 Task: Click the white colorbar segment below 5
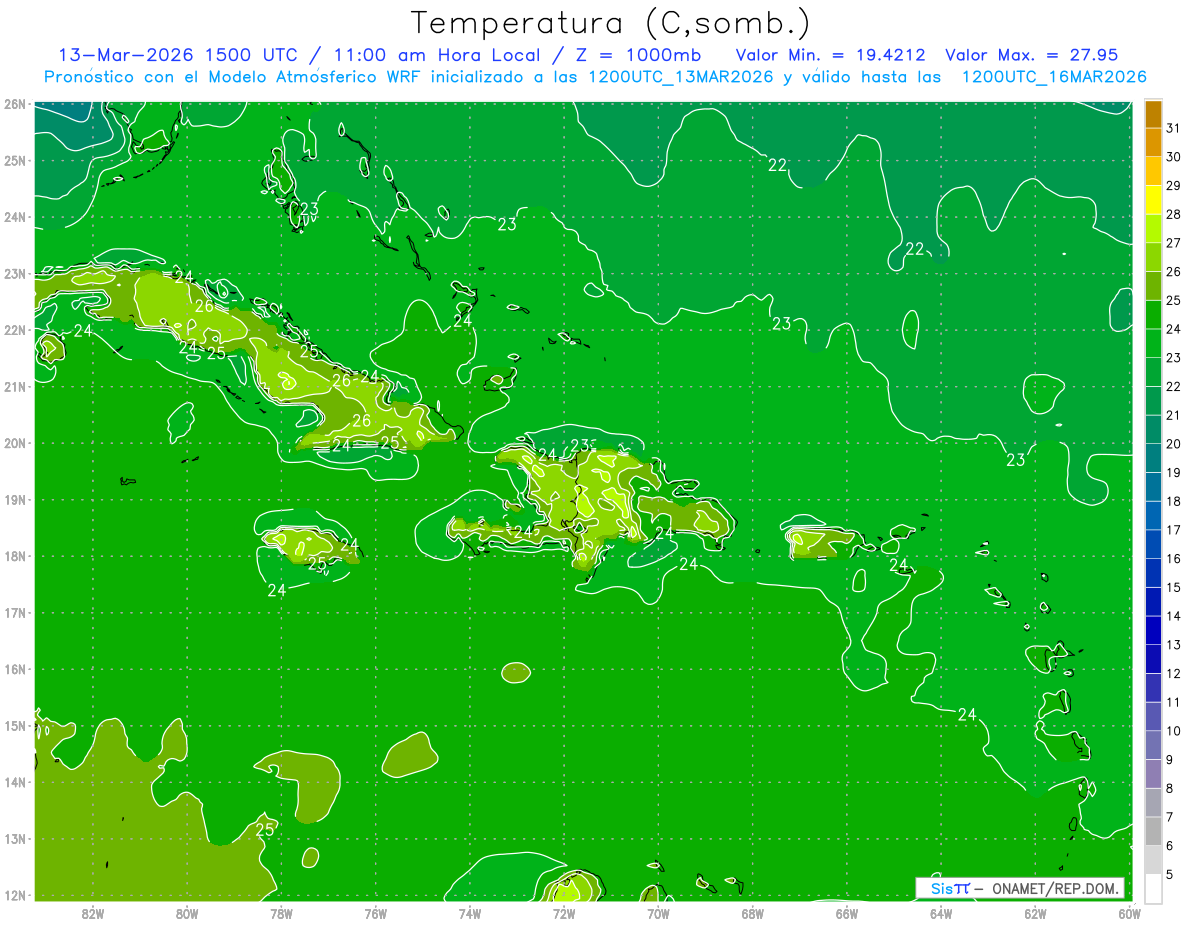(1153, 888)
